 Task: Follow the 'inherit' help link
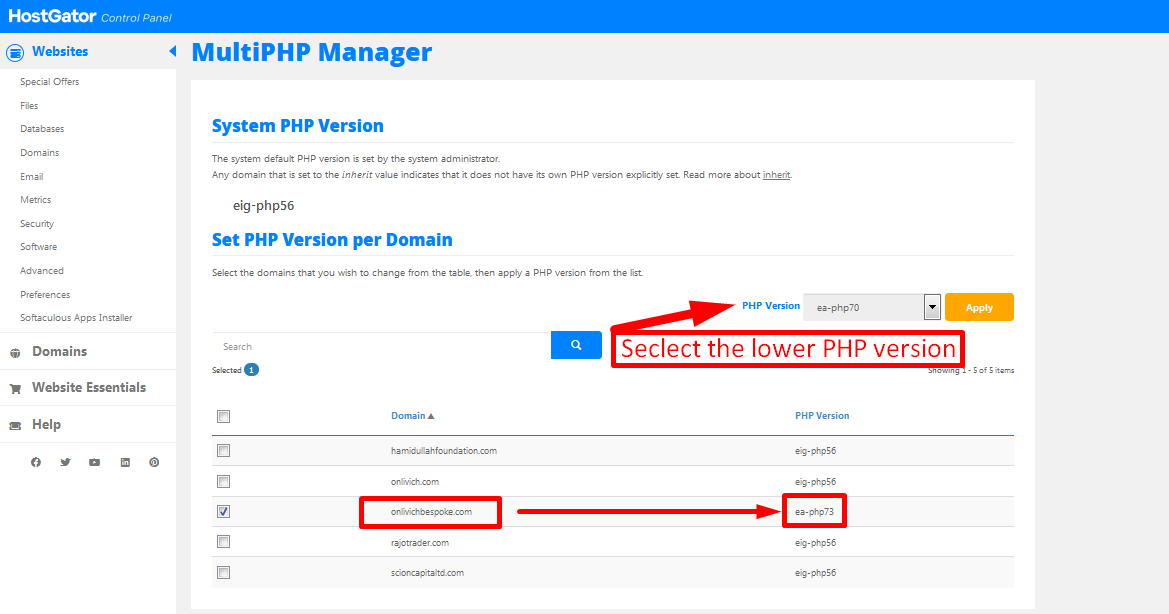(776, 175)
